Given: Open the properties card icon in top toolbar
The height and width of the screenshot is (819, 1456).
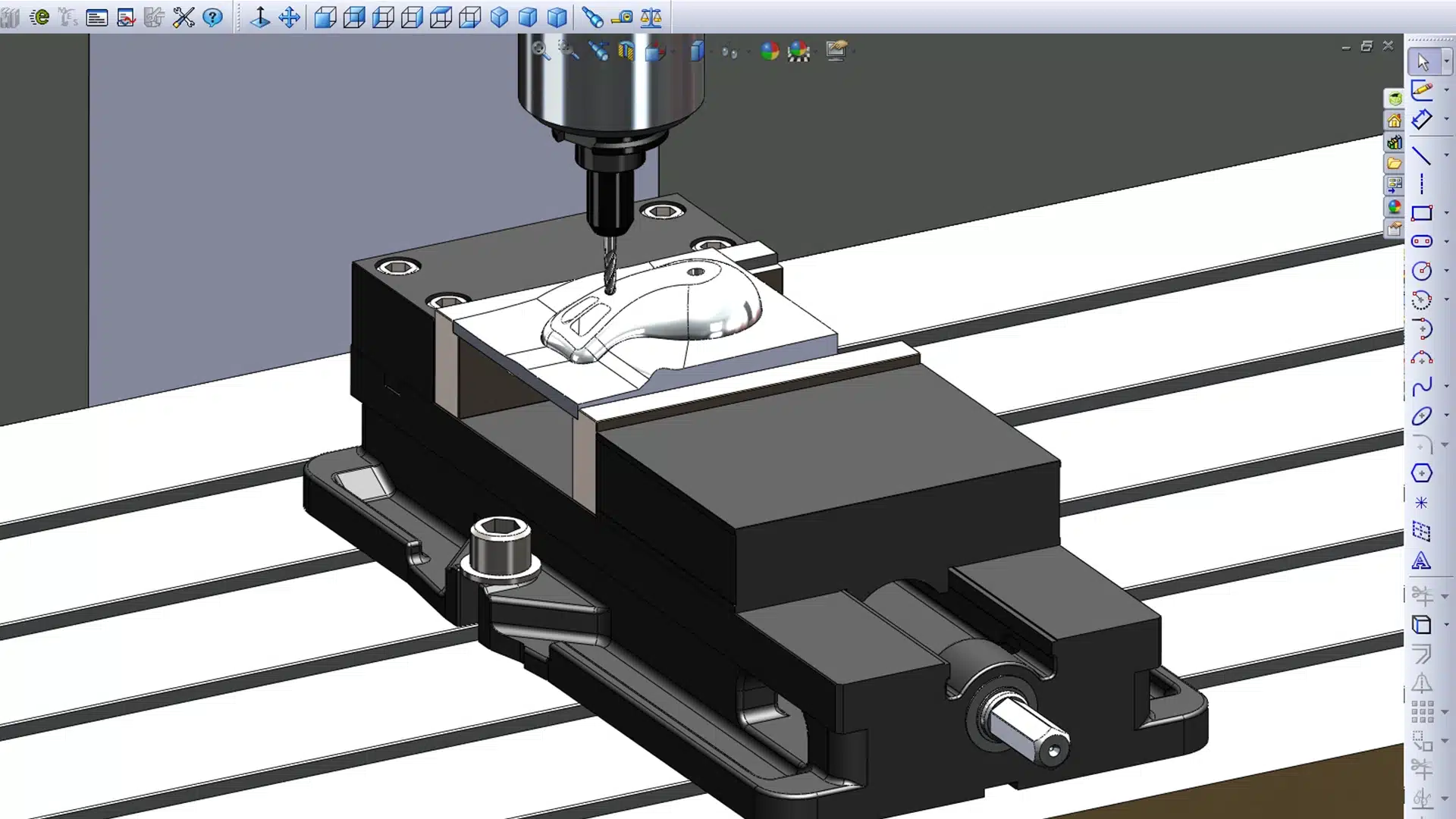Looking at the screenshot, I should [97, 17].
